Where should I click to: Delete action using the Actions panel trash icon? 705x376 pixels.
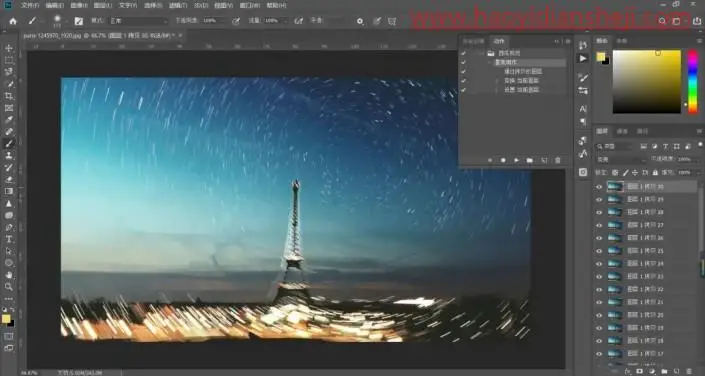[558, 160]
